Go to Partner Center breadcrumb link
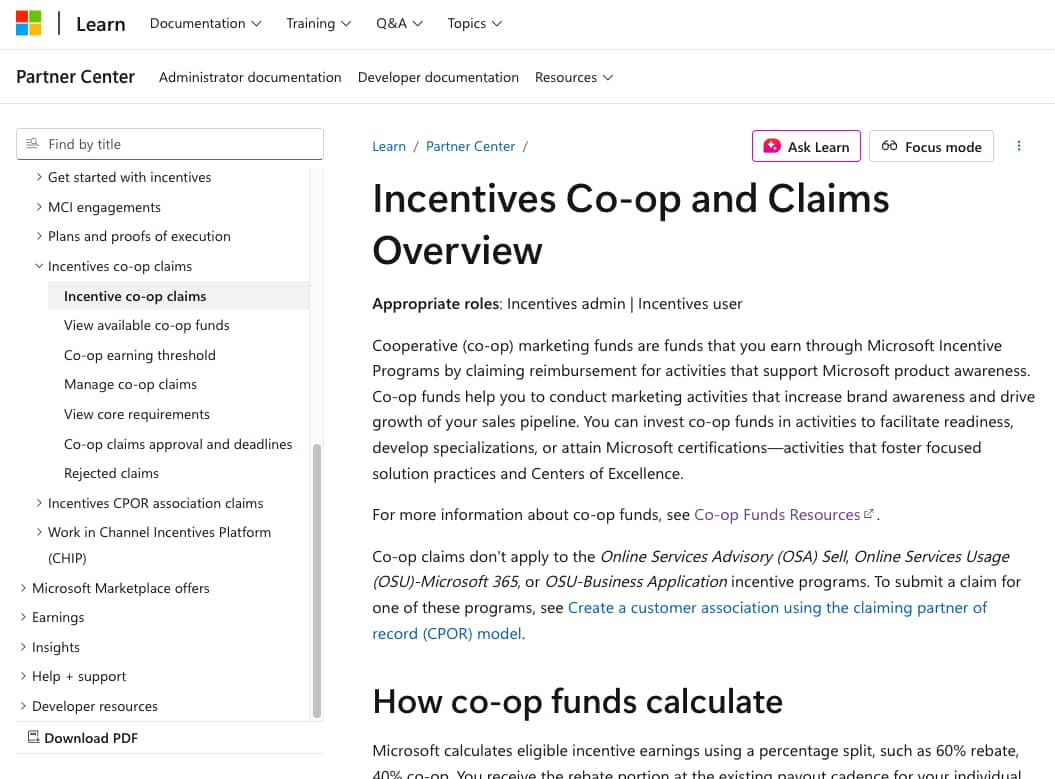The width and height of the screenshot is (1055, 779). pos(470,146)
